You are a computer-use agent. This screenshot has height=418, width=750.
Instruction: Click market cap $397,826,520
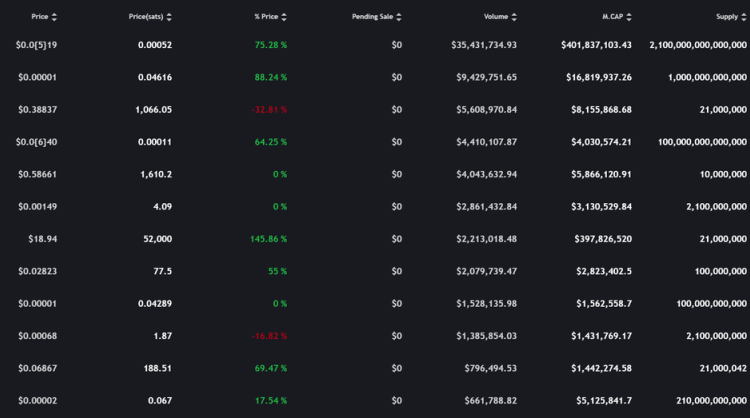(603, 239)
